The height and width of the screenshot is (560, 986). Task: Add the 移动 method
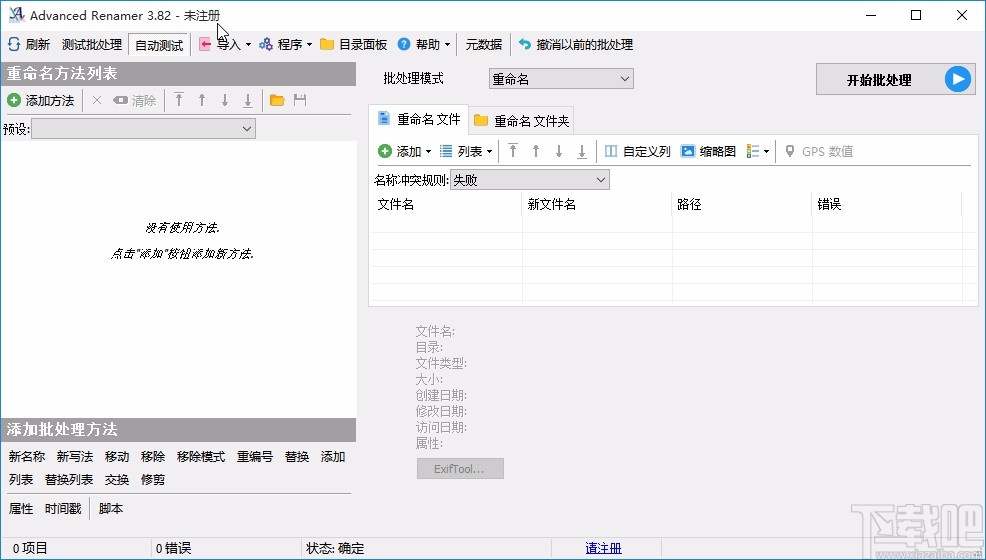click(117, 457)
